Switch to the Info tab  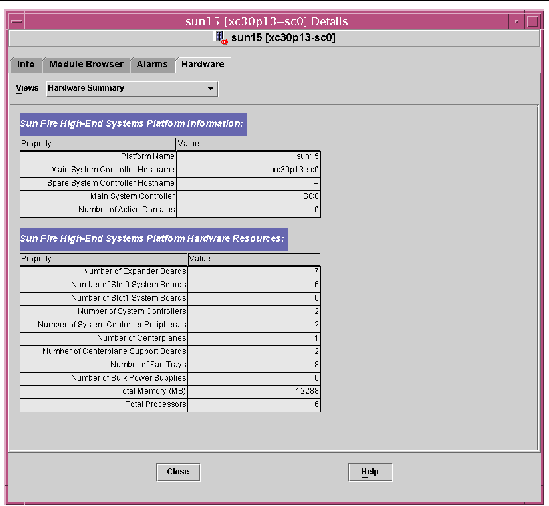coord(26,64)
